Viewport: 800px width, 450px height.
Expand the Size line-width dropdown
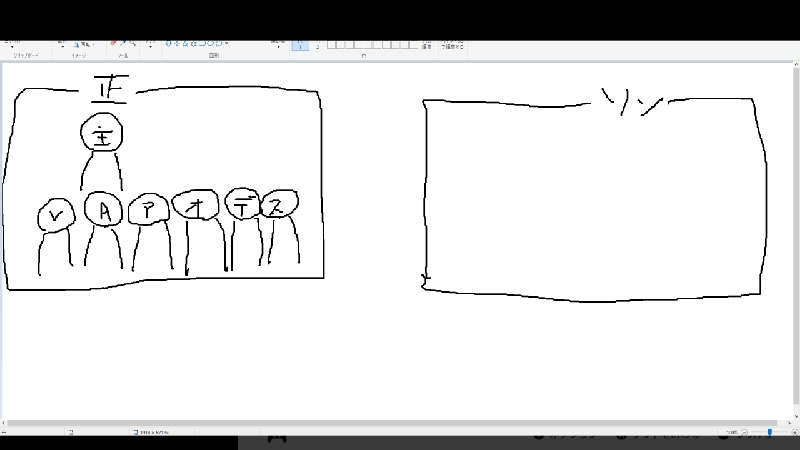click(x=277, y=45)
